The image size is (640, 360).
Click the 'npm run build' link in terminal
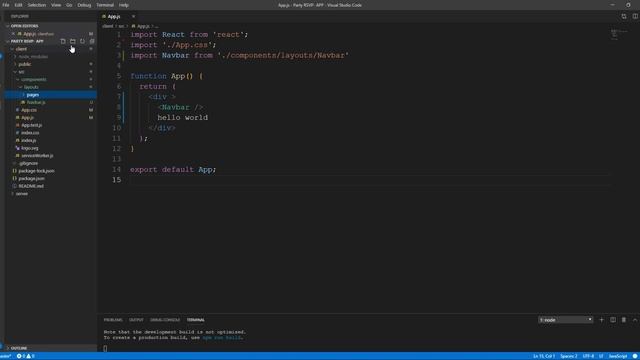(222, 338)
